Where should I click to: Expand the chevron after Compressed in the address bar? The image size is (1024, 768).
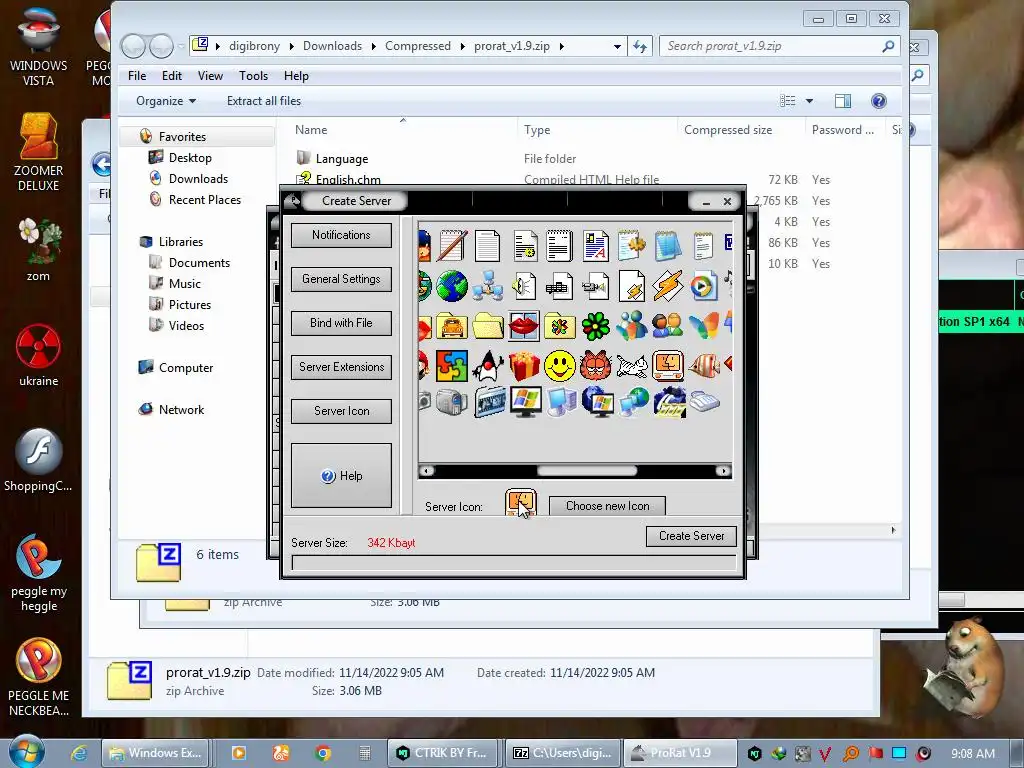[462, 46]
